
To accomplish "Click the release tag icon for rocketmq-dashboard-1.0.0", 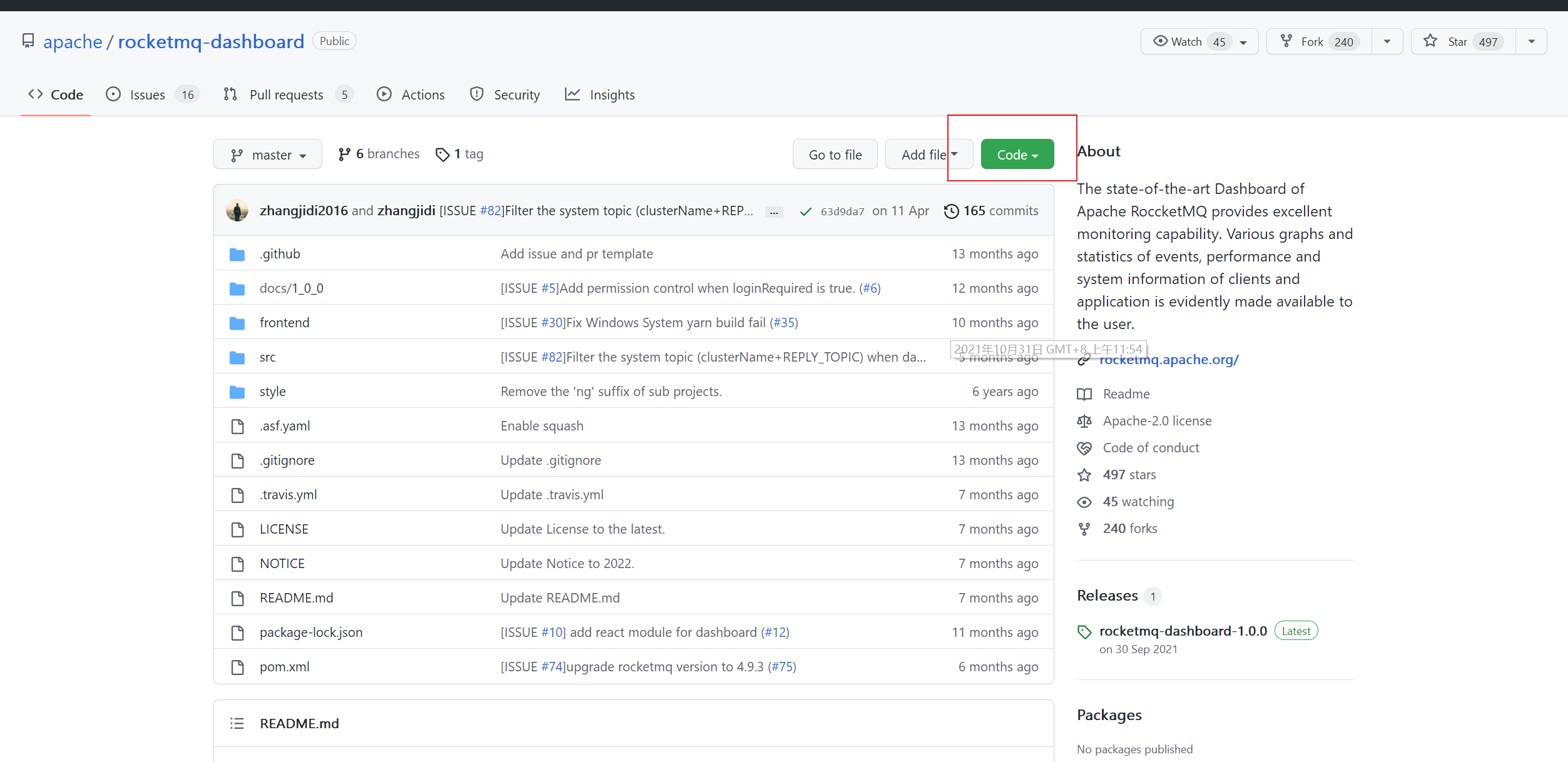I will pos(1084,632).
